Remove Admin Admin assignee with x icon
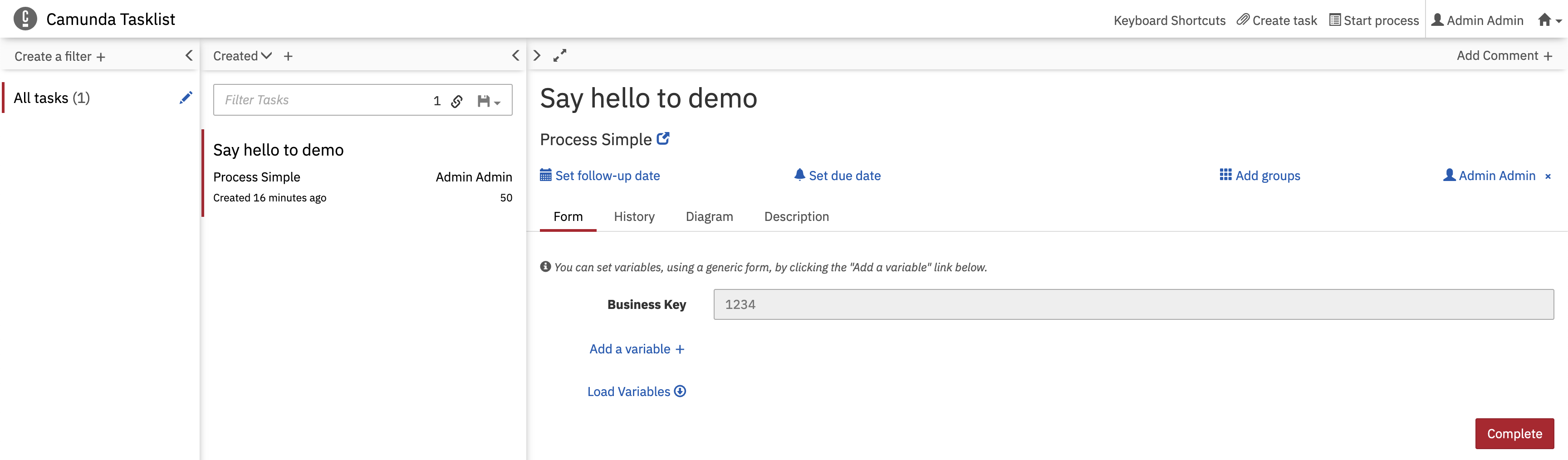The height and width of the screenshot is (460, 1568). point(1548,176)
